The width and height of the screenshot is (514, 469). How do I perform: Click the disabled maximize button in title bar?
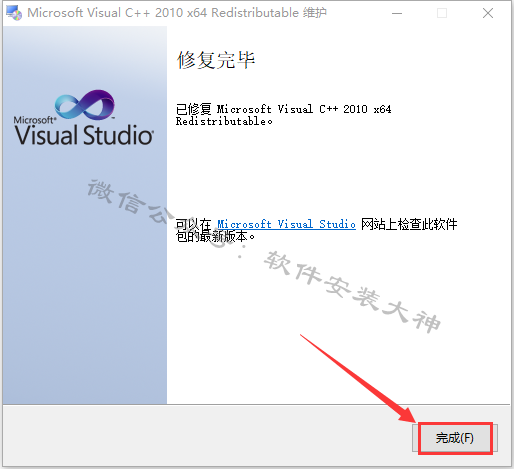pos(442,13)
